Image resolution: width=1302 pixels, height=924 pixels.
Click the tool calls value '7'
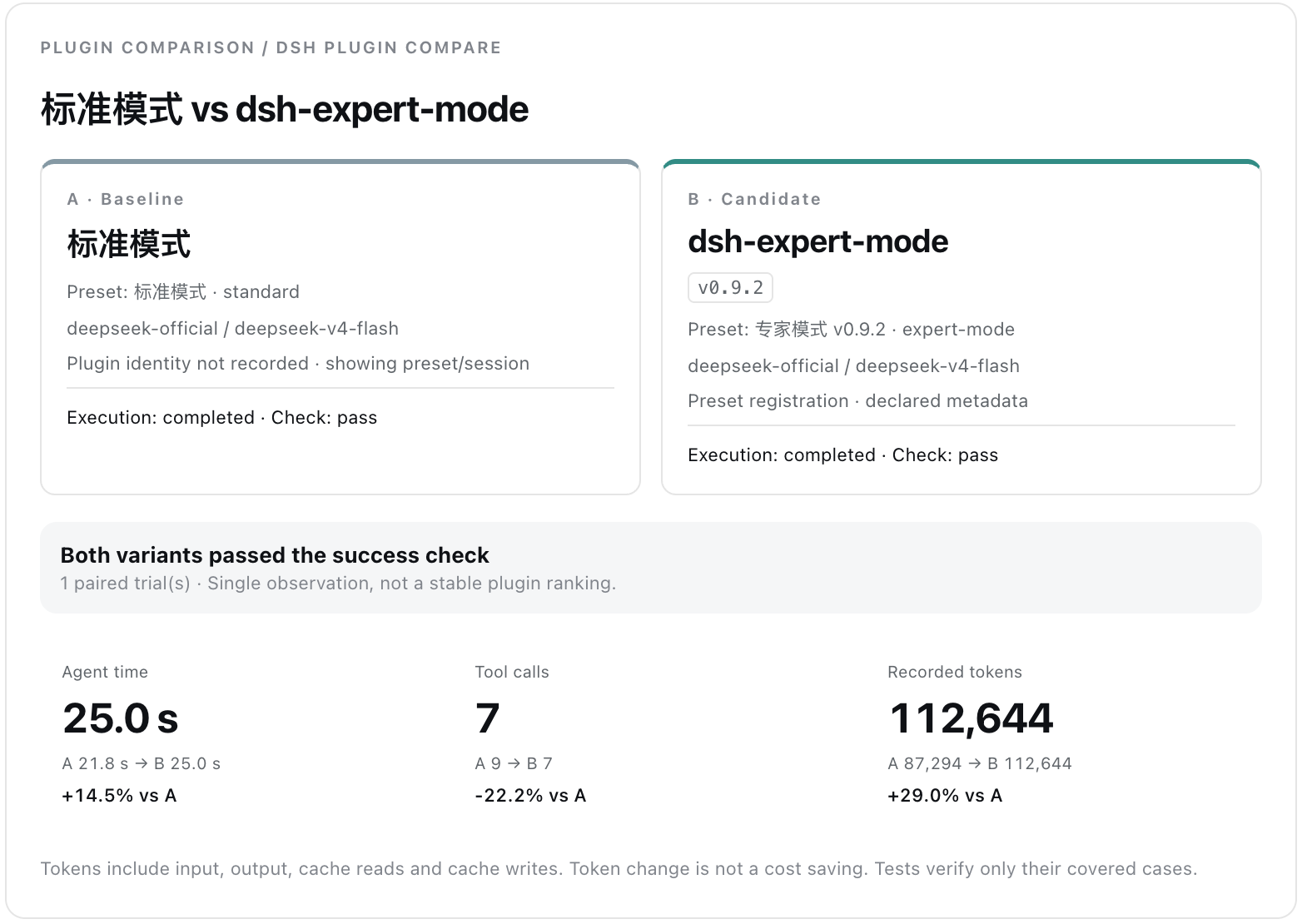coord(488,718)
